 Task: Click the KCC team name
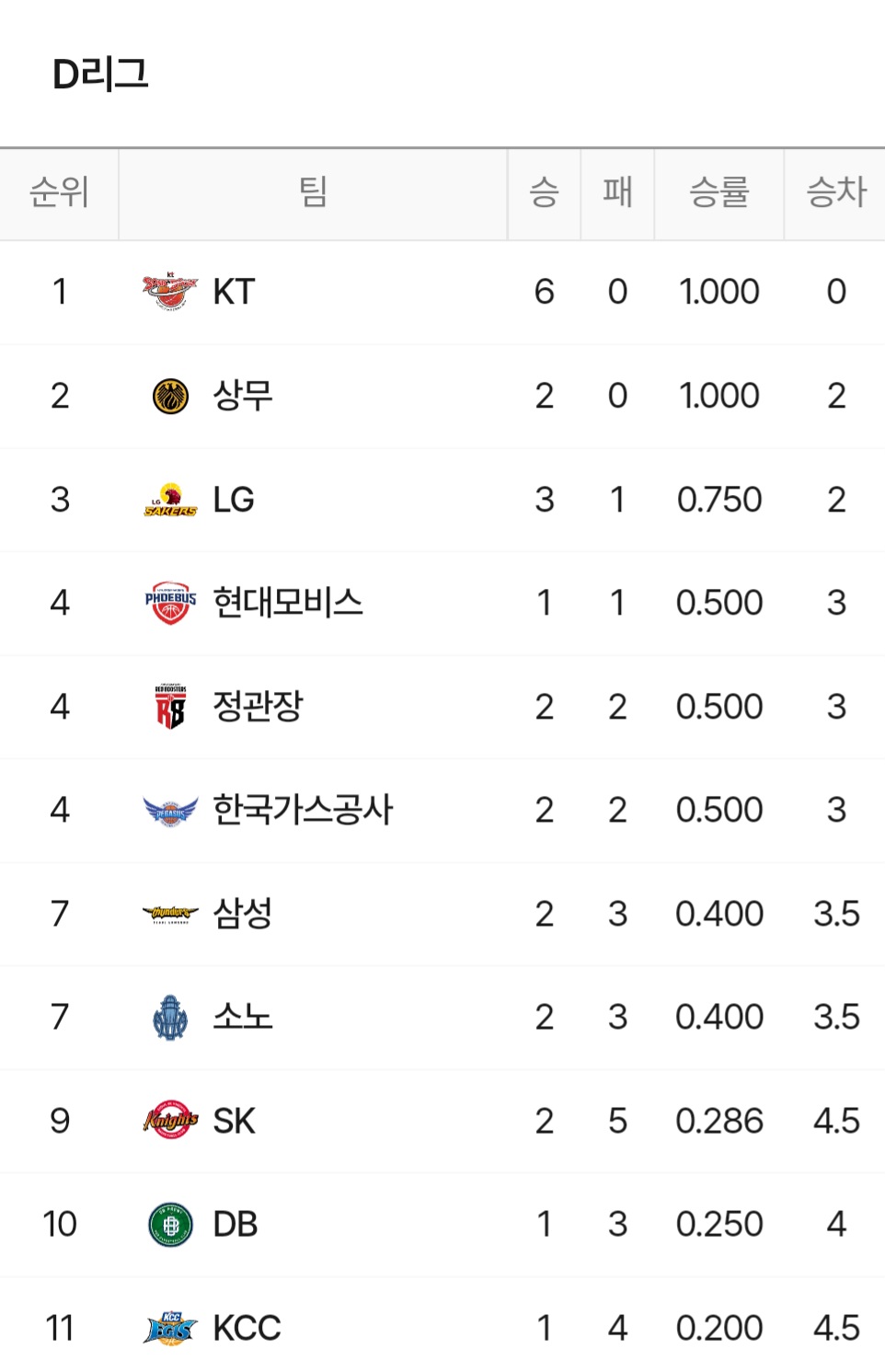click(247, 1329)
